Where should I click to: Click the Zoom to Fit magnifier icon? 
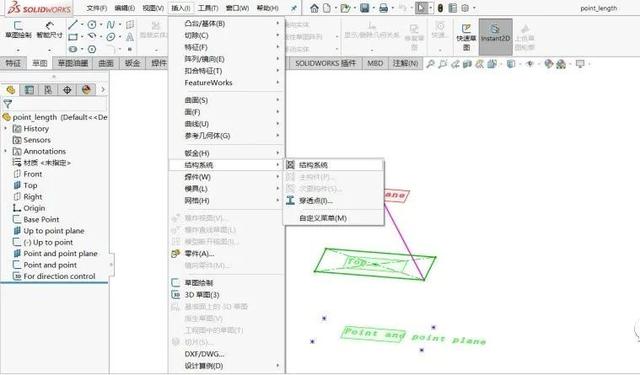coord(430,64)
